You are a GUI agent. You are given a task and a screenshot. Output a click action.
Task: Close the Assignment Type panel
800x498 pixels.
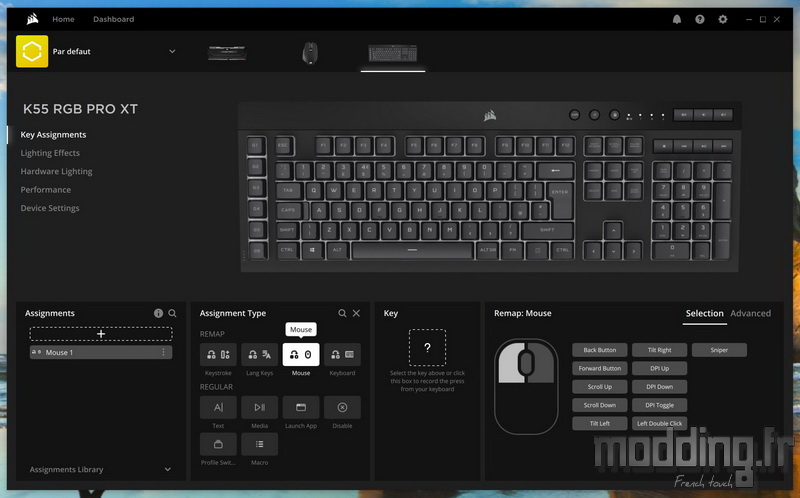click(356, 313)
